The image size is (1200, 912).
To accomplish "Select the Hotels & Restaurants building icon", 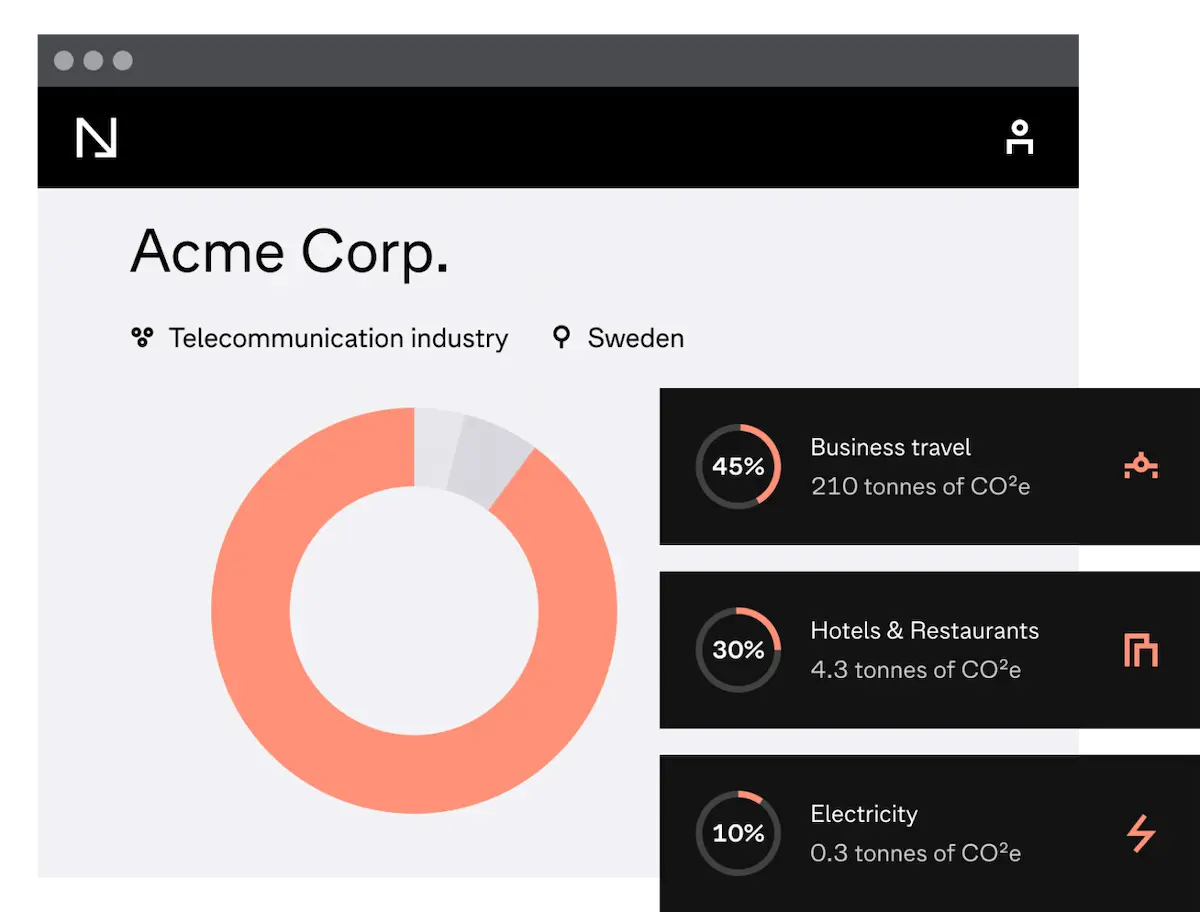I will point(1140,650).
